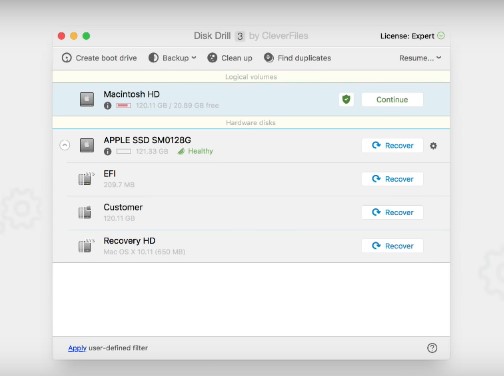Click the Backup half-circle icon
504x376 pixels.
coord(153,58)
